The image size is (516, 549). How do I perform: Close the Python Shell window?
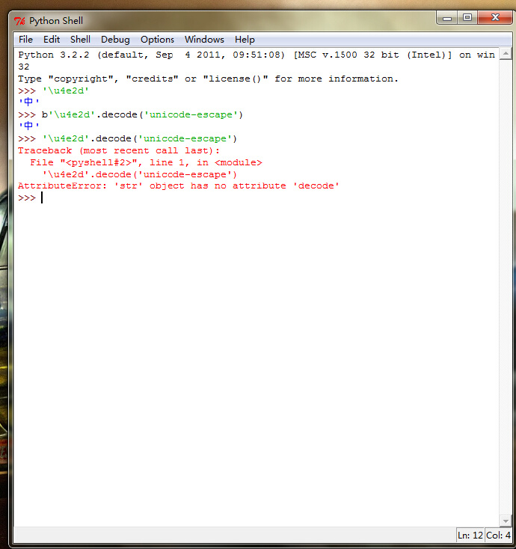click(x=495, y=18)
